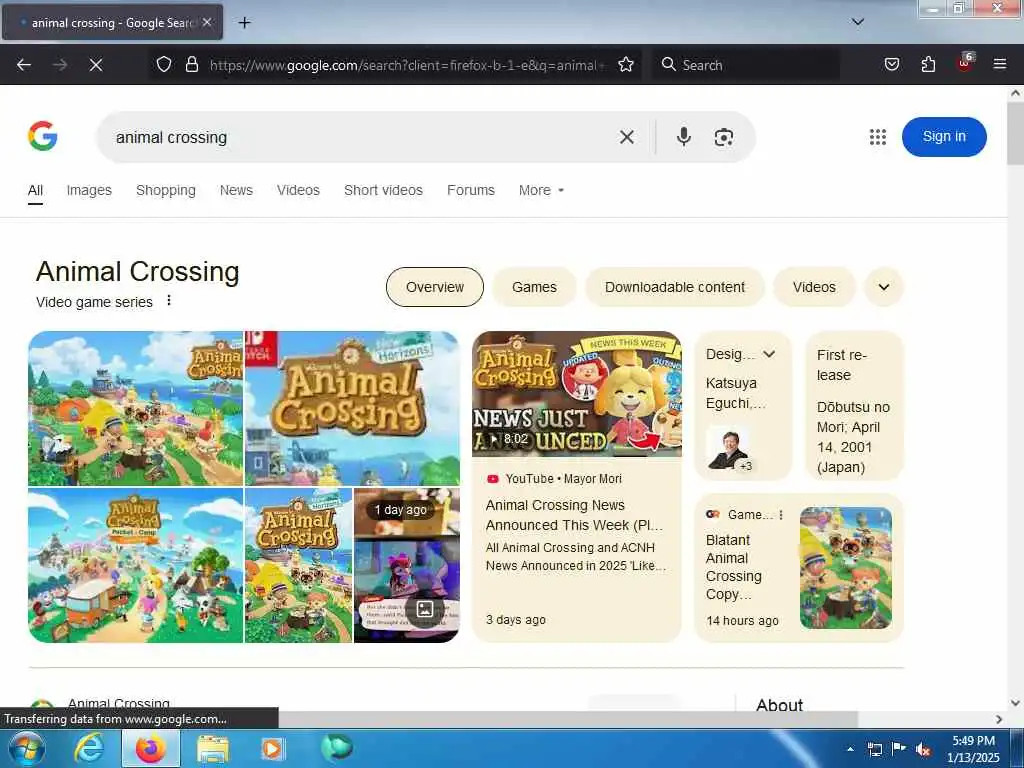Open the Firefox hamburger menu

[x=1000, y=64]
